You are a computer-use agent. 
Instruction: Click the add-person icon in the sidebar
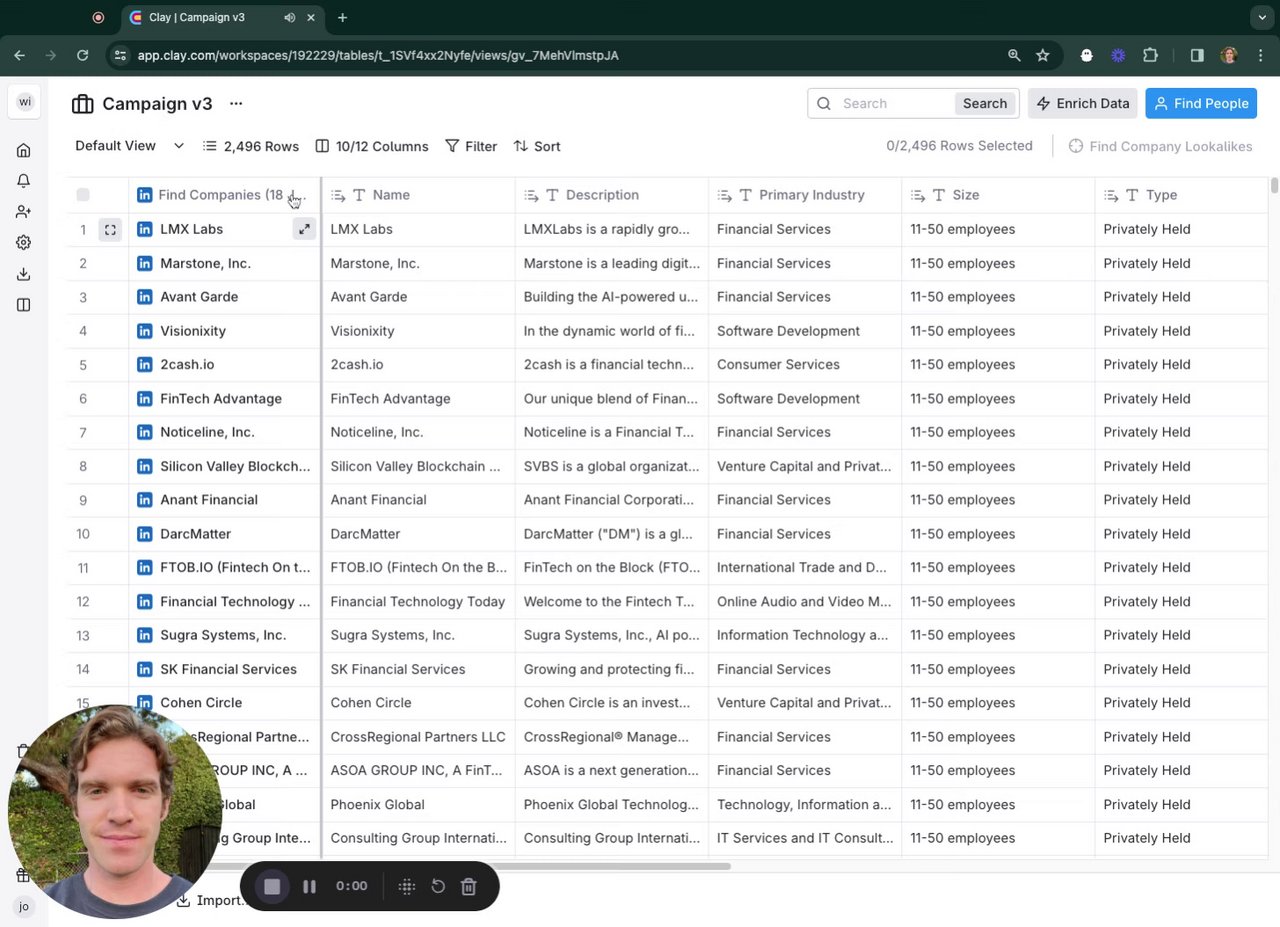23,212
